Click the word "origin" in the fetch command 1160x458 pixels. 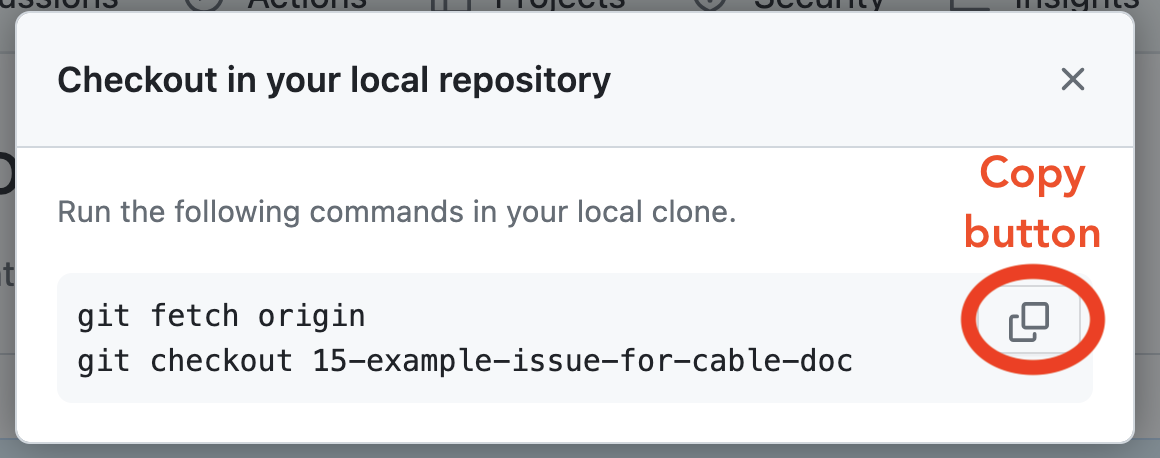click(x=312, y=317)
